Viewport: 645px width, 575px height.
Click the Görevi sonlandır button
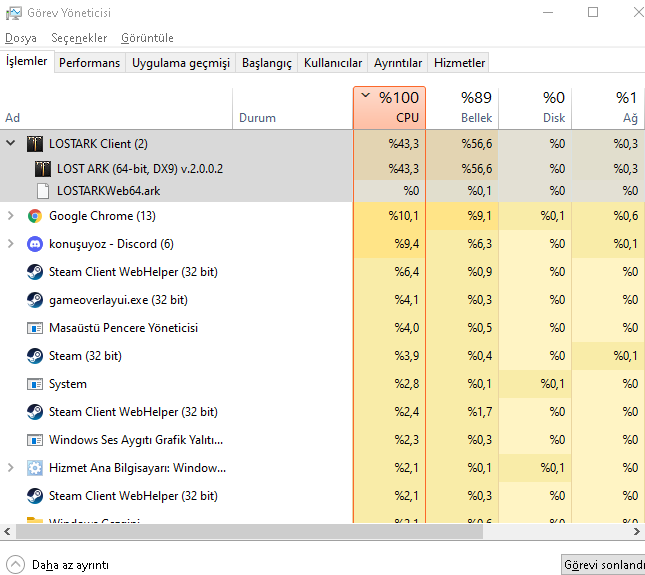(x=603, y=565)
